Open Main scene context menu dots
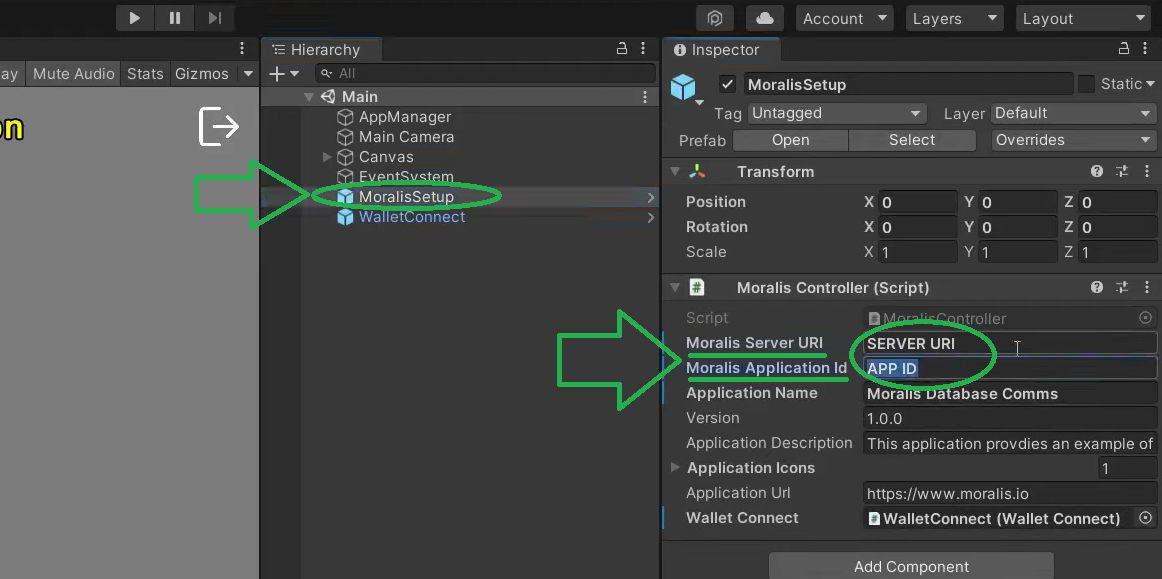Screen dimensions: 1162x579 coord(645,97)
